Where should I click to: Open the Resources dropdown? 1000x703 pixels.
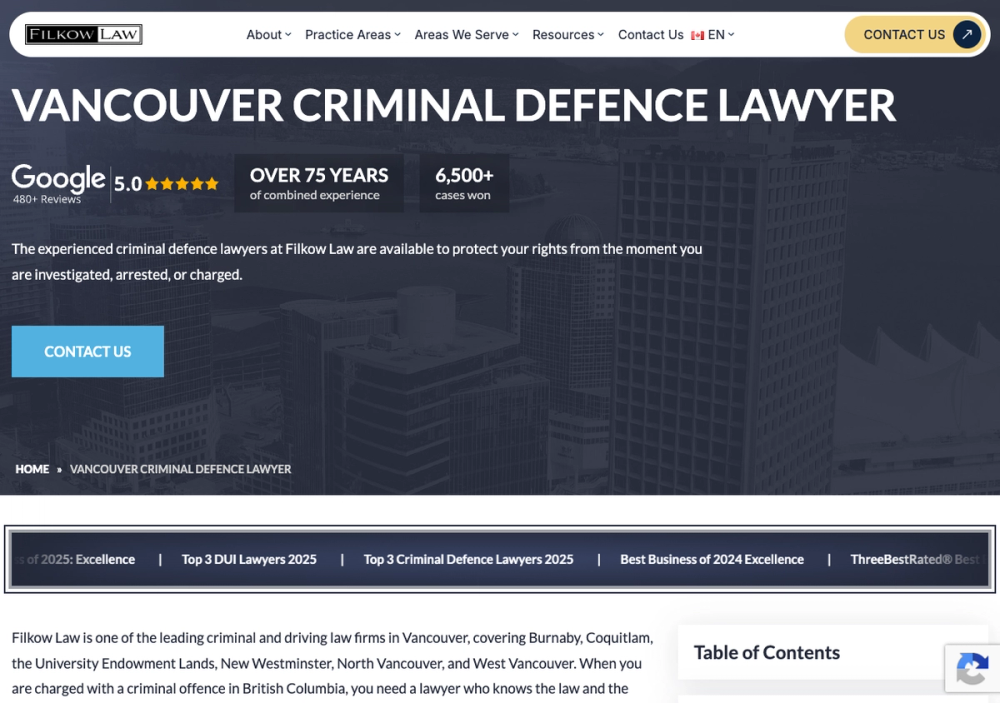tap(568, 35)
